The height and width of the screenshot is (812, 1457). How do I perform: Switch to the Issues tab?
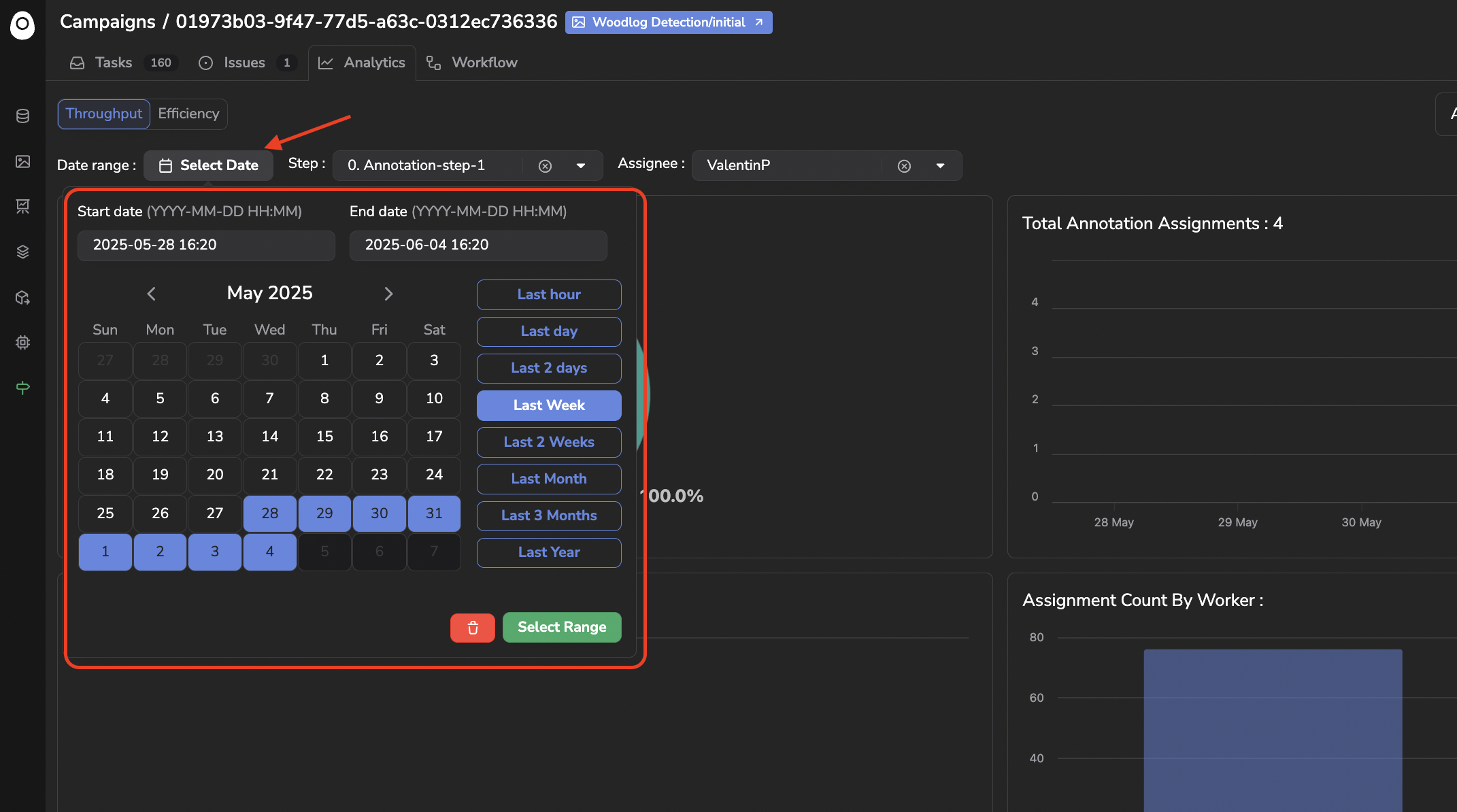pos(247,63)
